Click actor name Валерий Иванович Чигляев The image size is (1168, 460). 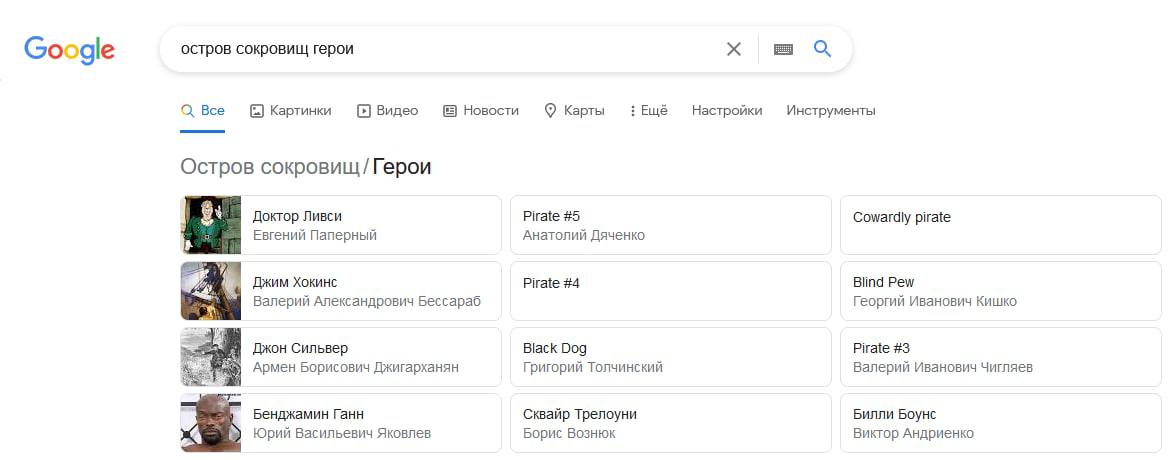tap(943, 367)
